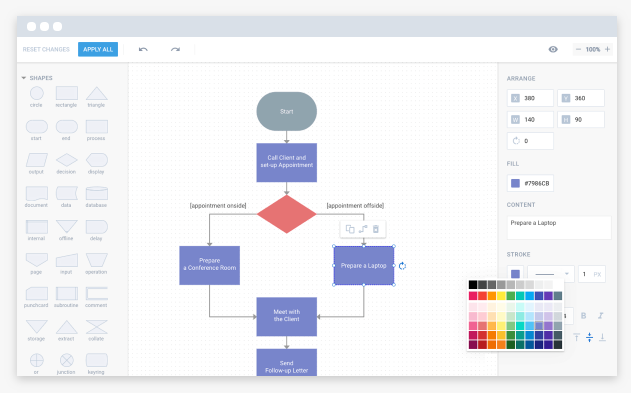The width and height of the screenshot is (631, 393).
Task: Click the connector icon in shape popup toolbar
Action: coord(363,229)
